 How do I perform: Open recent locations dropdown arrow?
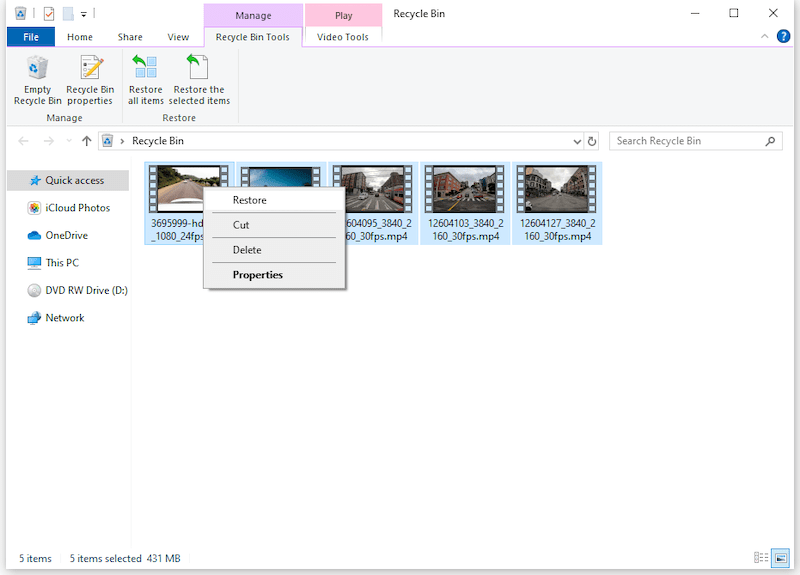tap(69, 141)
